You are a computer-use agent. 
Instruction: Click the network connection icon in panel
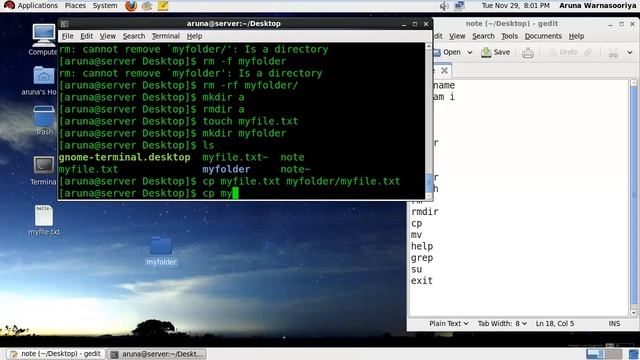(x=460, y=6)
